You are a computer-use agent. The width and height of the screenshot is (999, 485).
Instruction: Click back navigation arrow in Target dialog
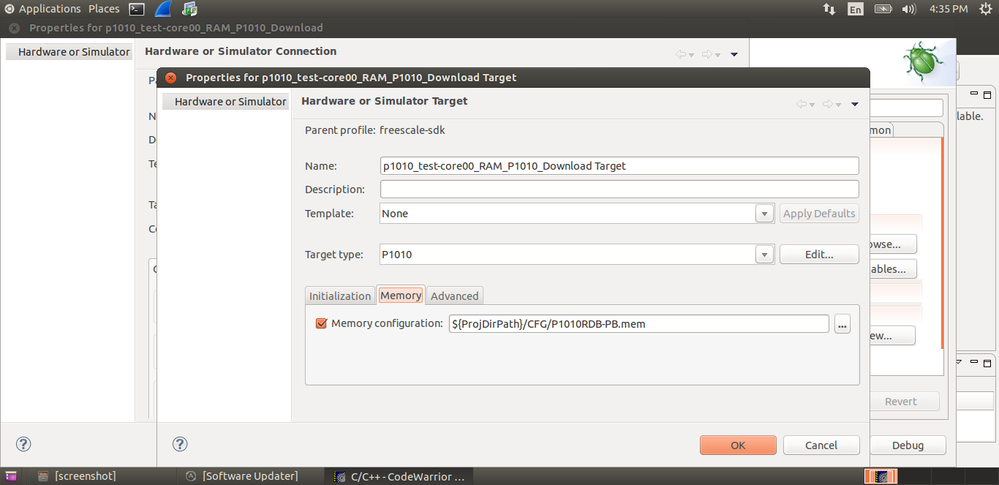point(802,105)
